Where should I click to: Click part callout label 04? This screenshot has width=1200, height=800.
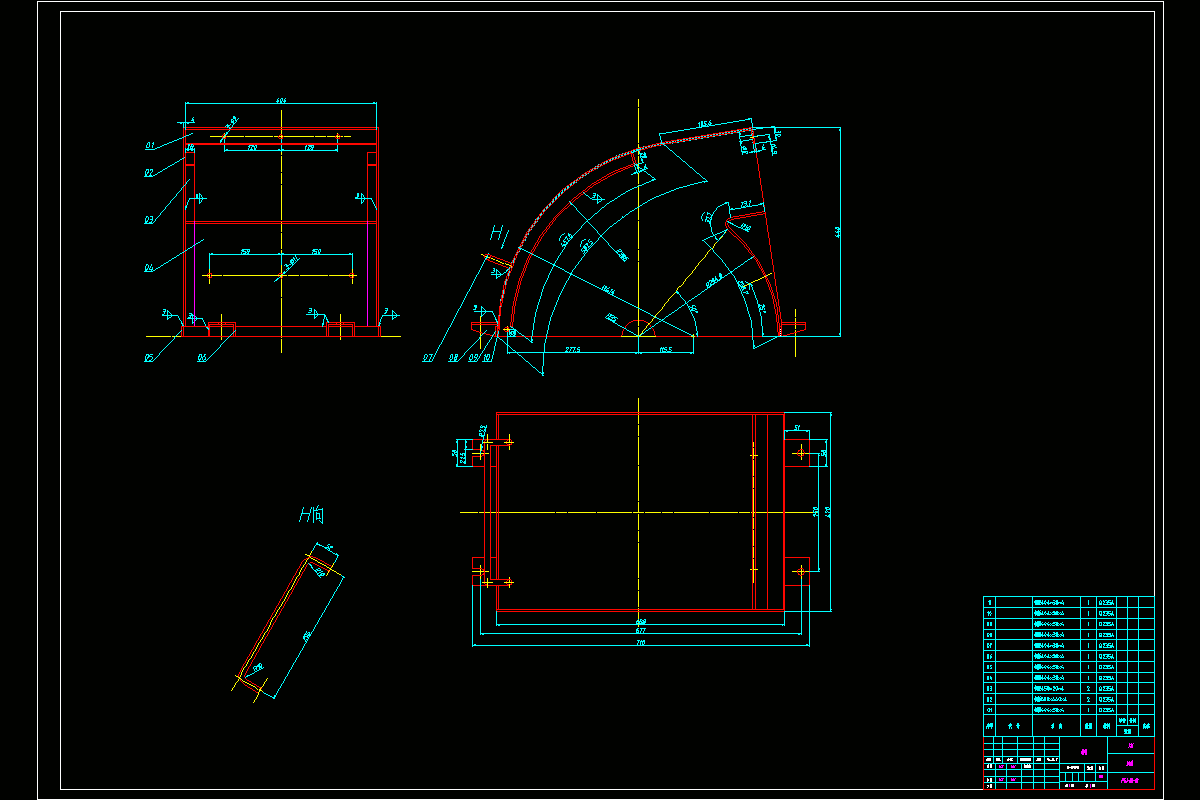(x=148, y=268)
